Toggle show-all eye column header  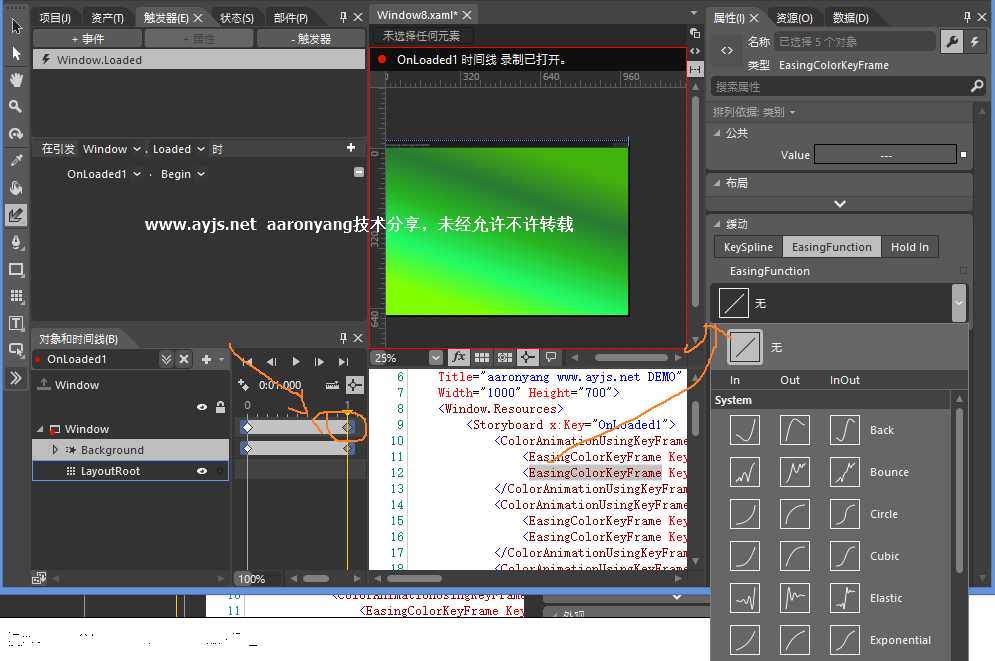click(202, 407)
